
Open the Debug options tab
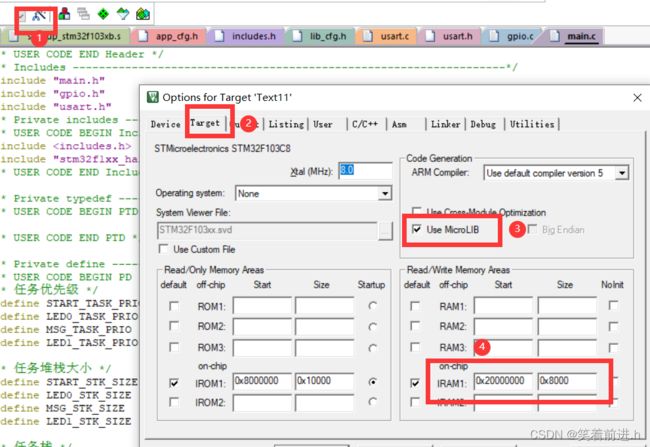point(483,124)
